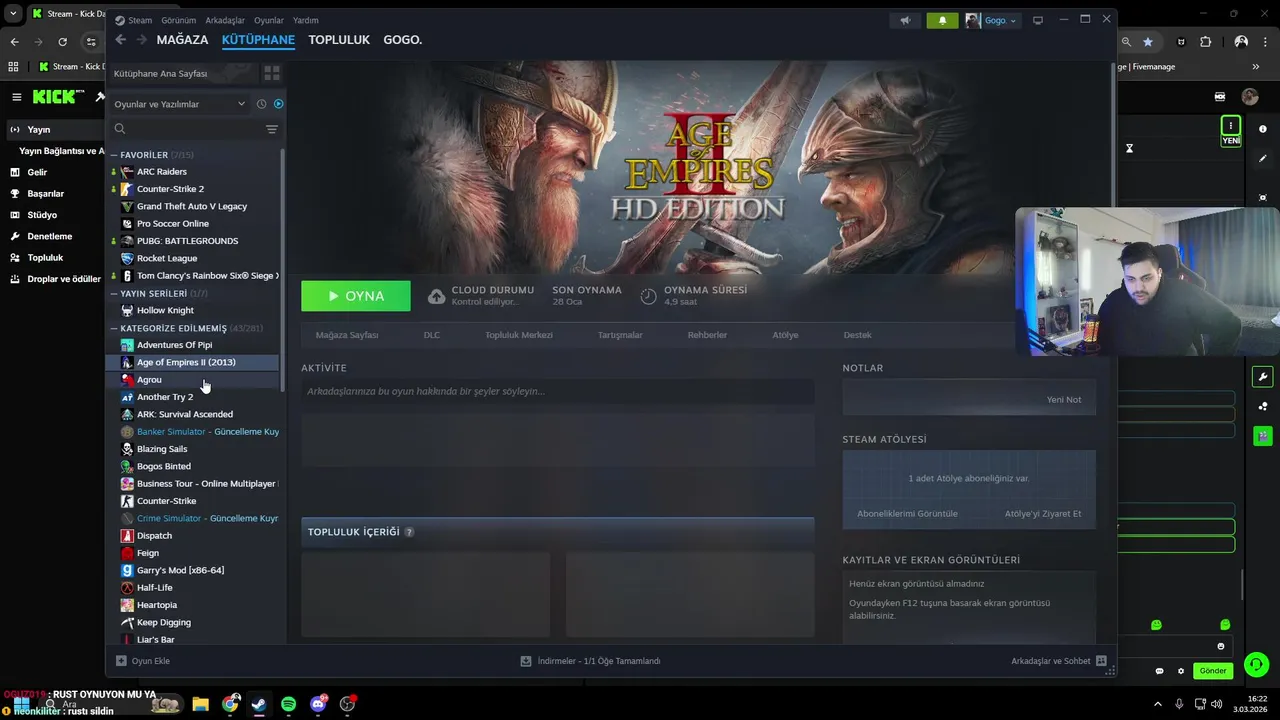Open the Chrome extensions puzzle icon
This screenshot has width=1280, height=720.
pyautogui.click(x=1205, y=42)
